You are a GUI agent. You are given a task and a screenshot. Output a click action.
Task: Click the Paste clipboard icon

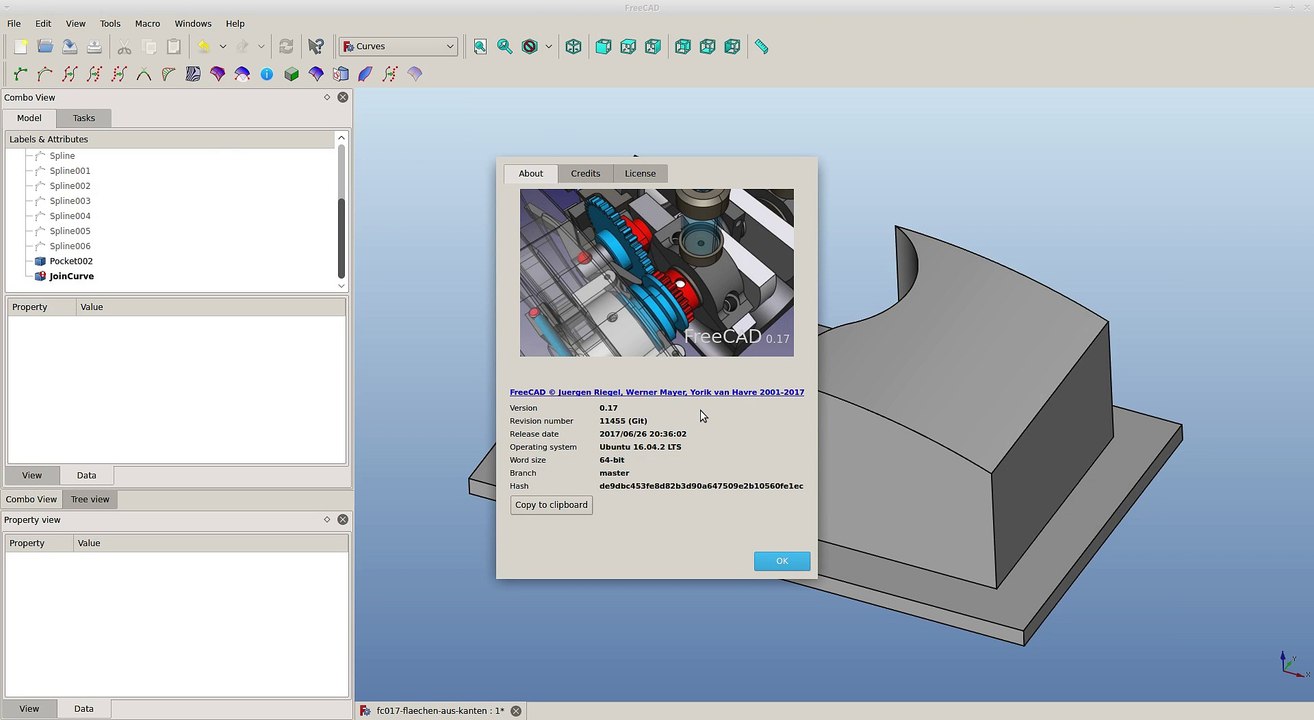[173, 46]
